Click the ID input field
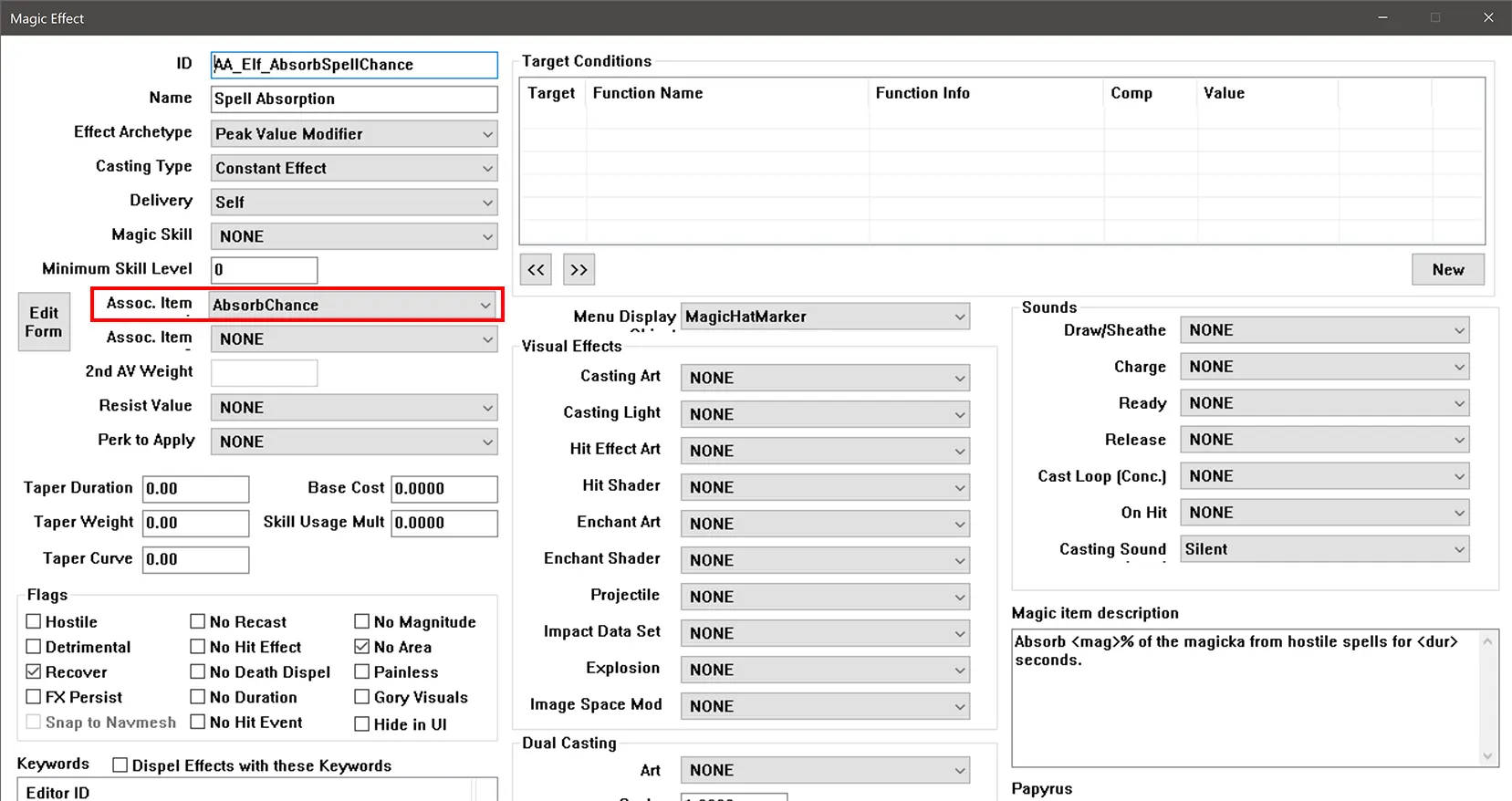Screen dimensions: 1512x801 354,65
